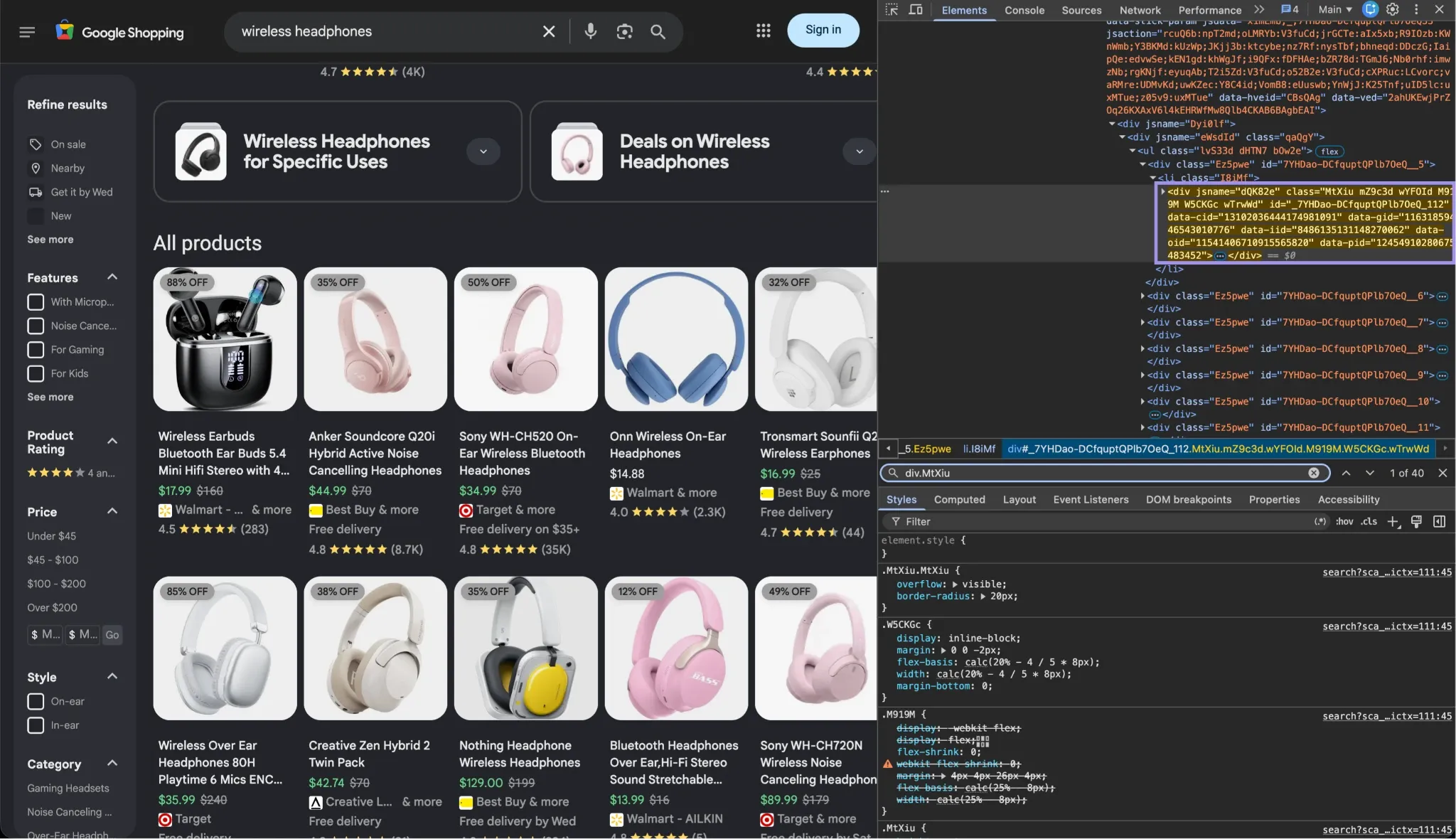Collapse the Features filter section
Image resolution: width=1456 pixels, height=839 pixels.
(x=112, y=277)
